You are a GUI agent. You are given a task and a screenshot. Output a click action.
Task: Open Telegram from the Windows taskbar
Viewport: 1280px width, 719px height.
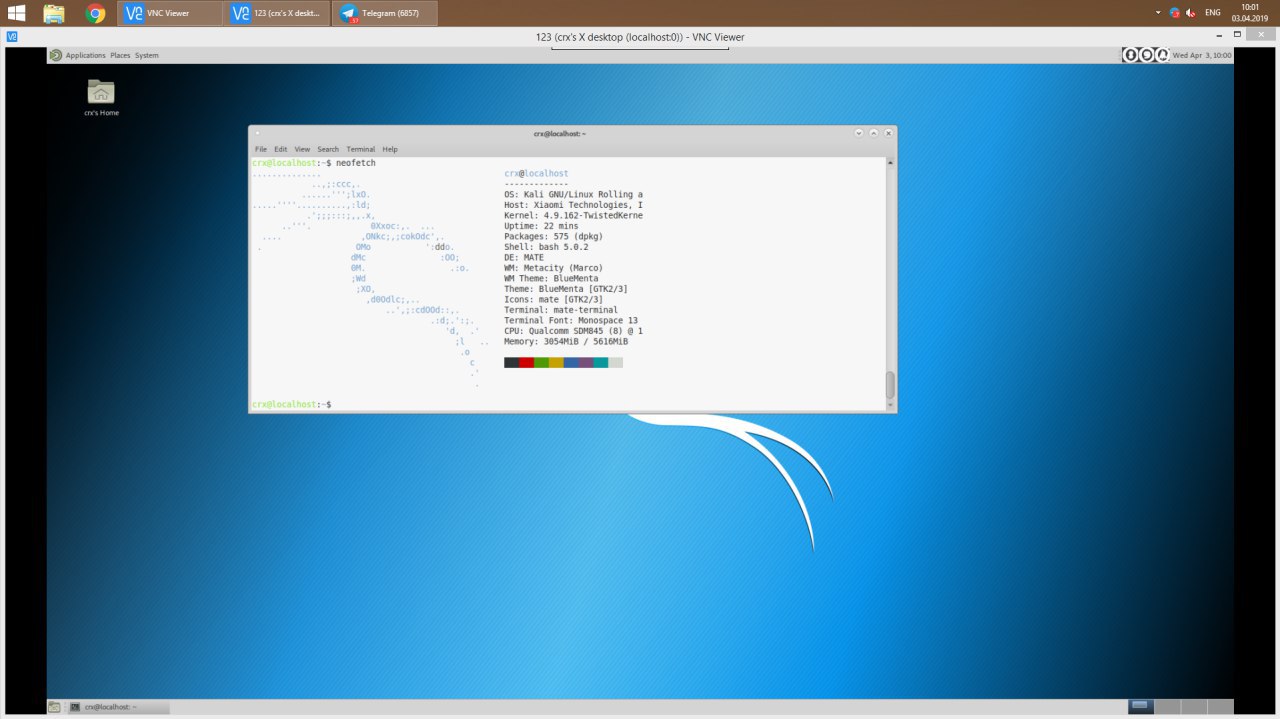point(385,13)
